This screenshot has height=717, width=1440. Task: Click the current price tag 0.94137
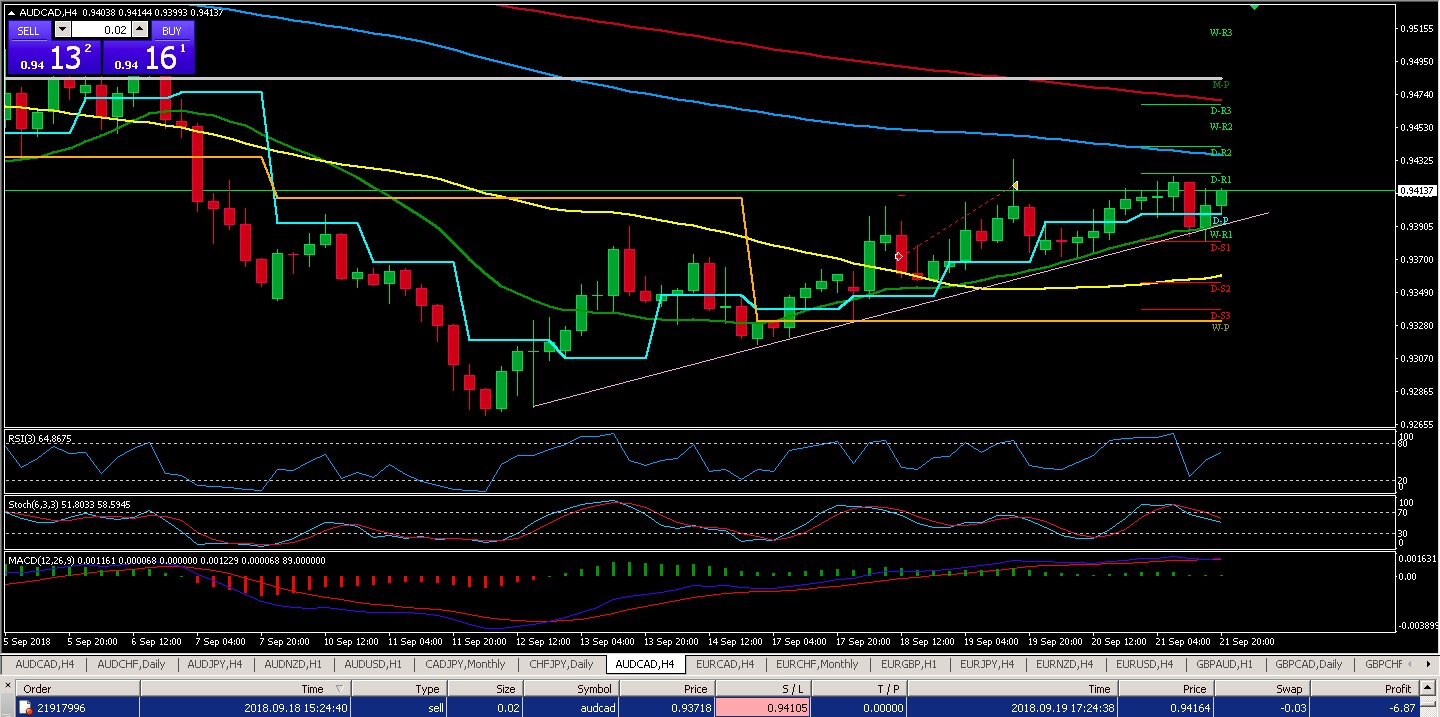click(1416, 190)
